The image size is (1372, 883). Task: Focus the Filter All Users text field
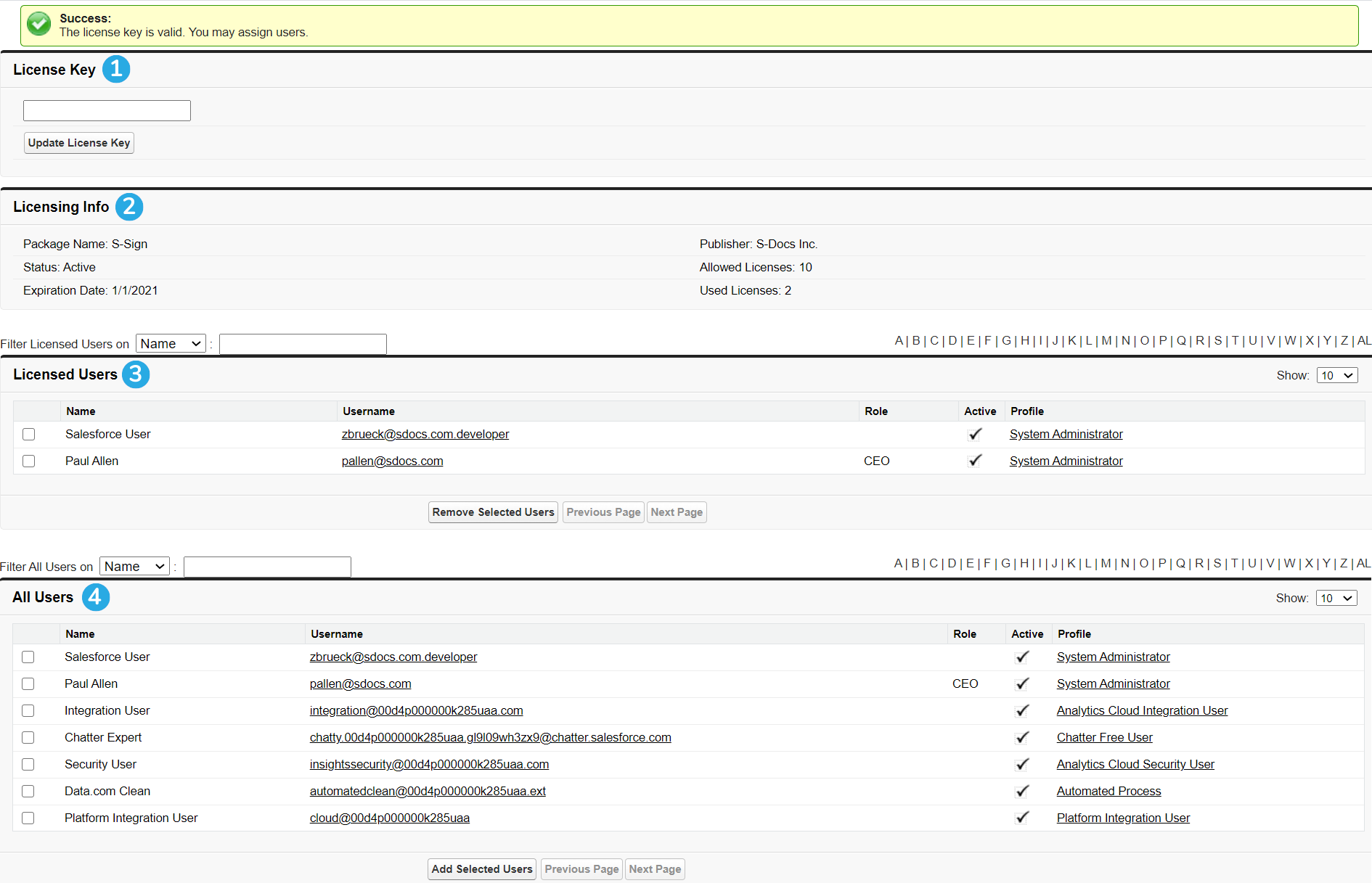tap(267, 567)
